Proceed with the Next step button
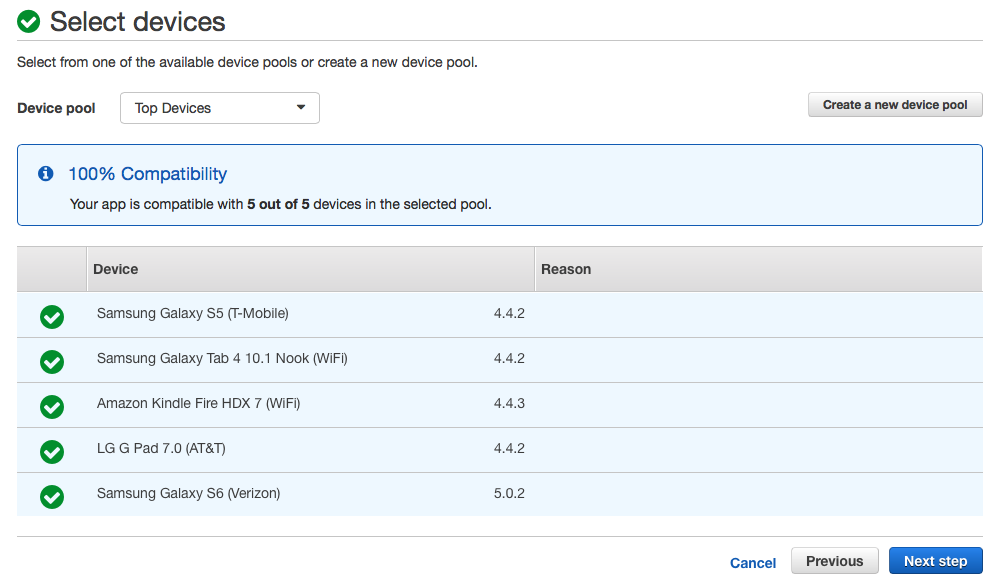Viewport: 990px width, 583px height. tap(935, 561)
